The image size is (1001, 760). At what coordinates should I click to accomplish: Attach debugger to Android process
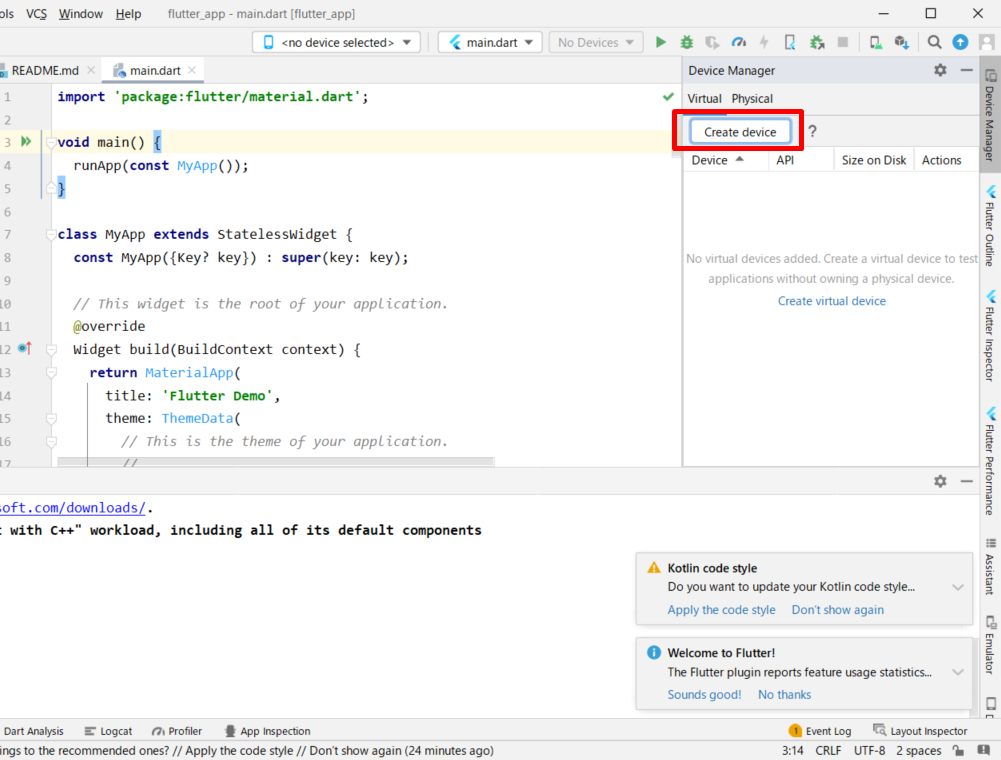(817, 42)
